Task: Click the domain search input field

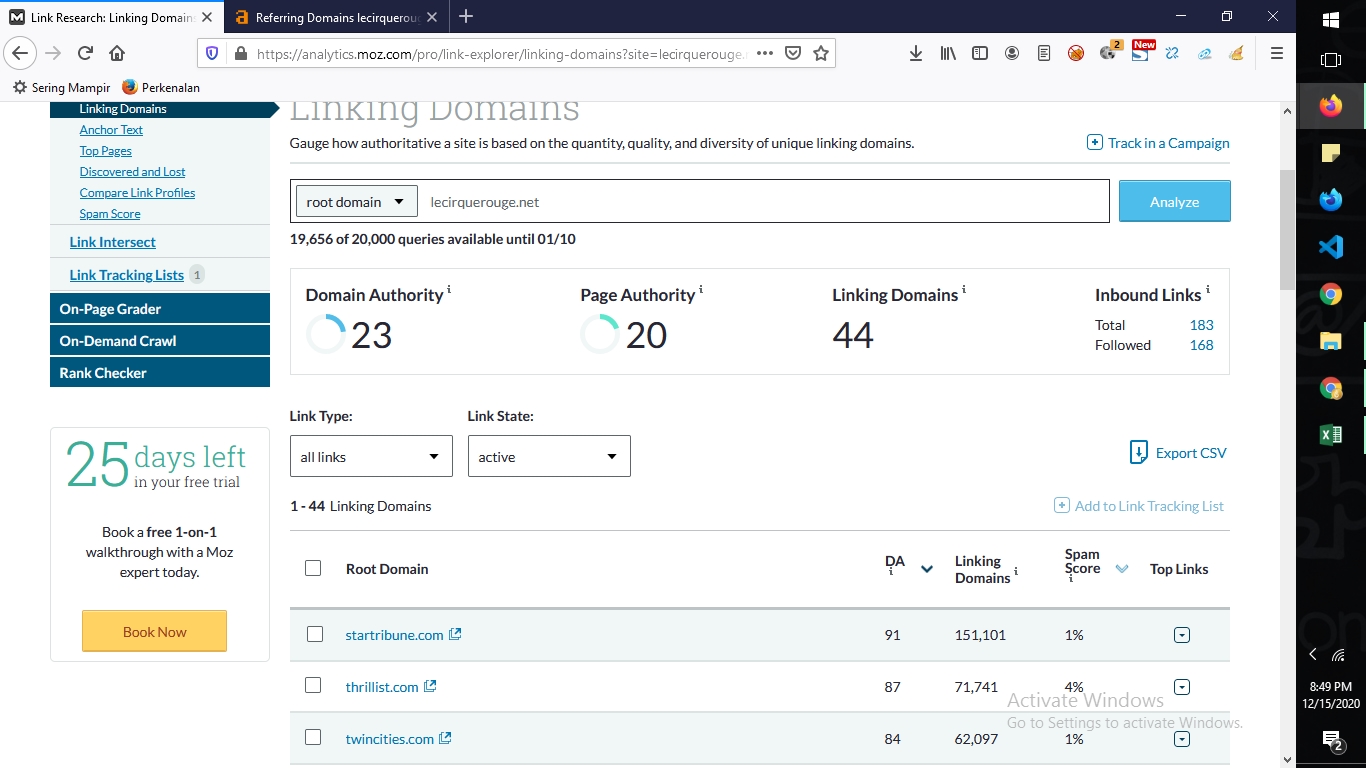Action: point(764,201)
